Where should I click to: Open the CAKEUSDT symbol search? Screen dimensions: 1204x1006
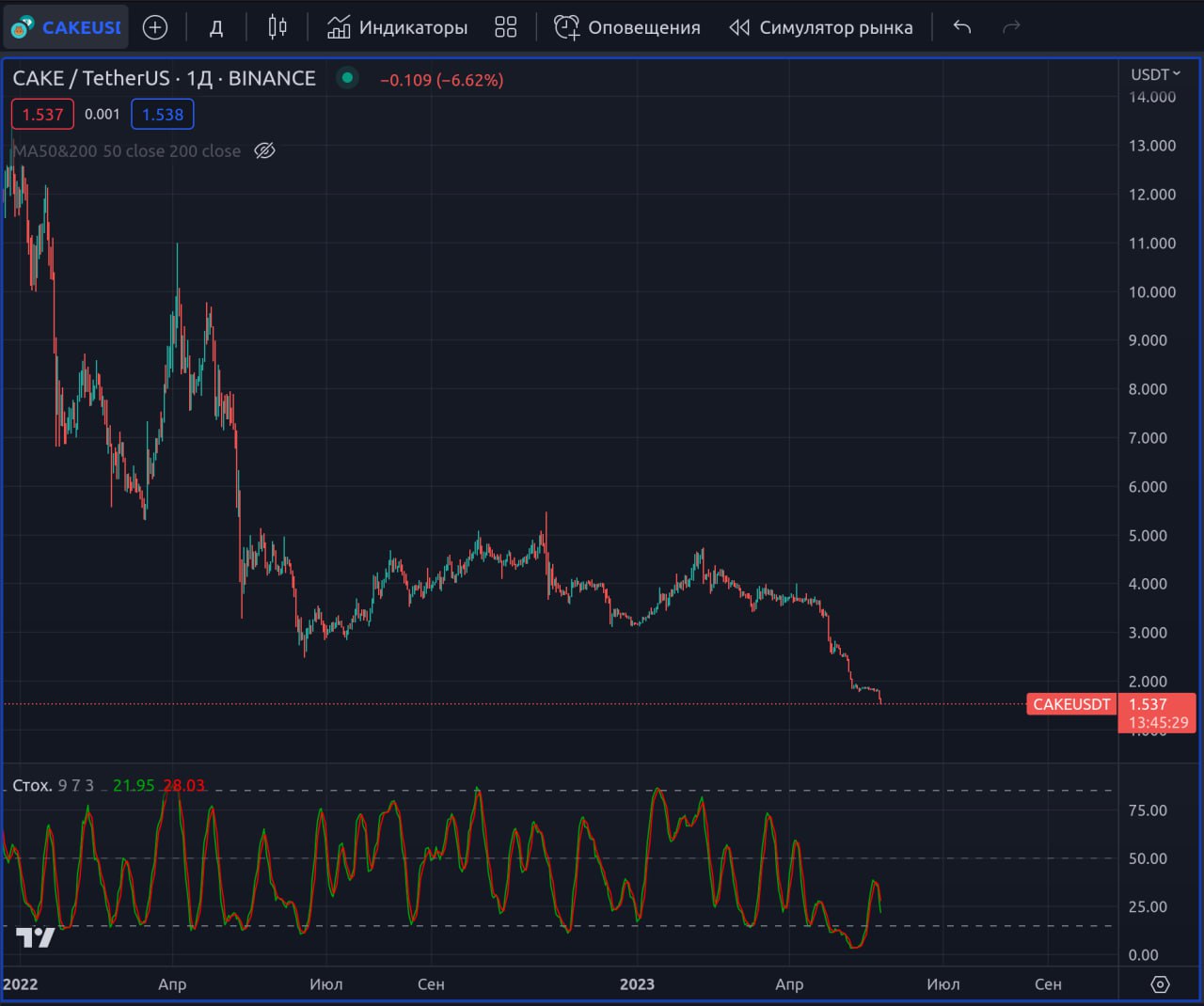66,27
